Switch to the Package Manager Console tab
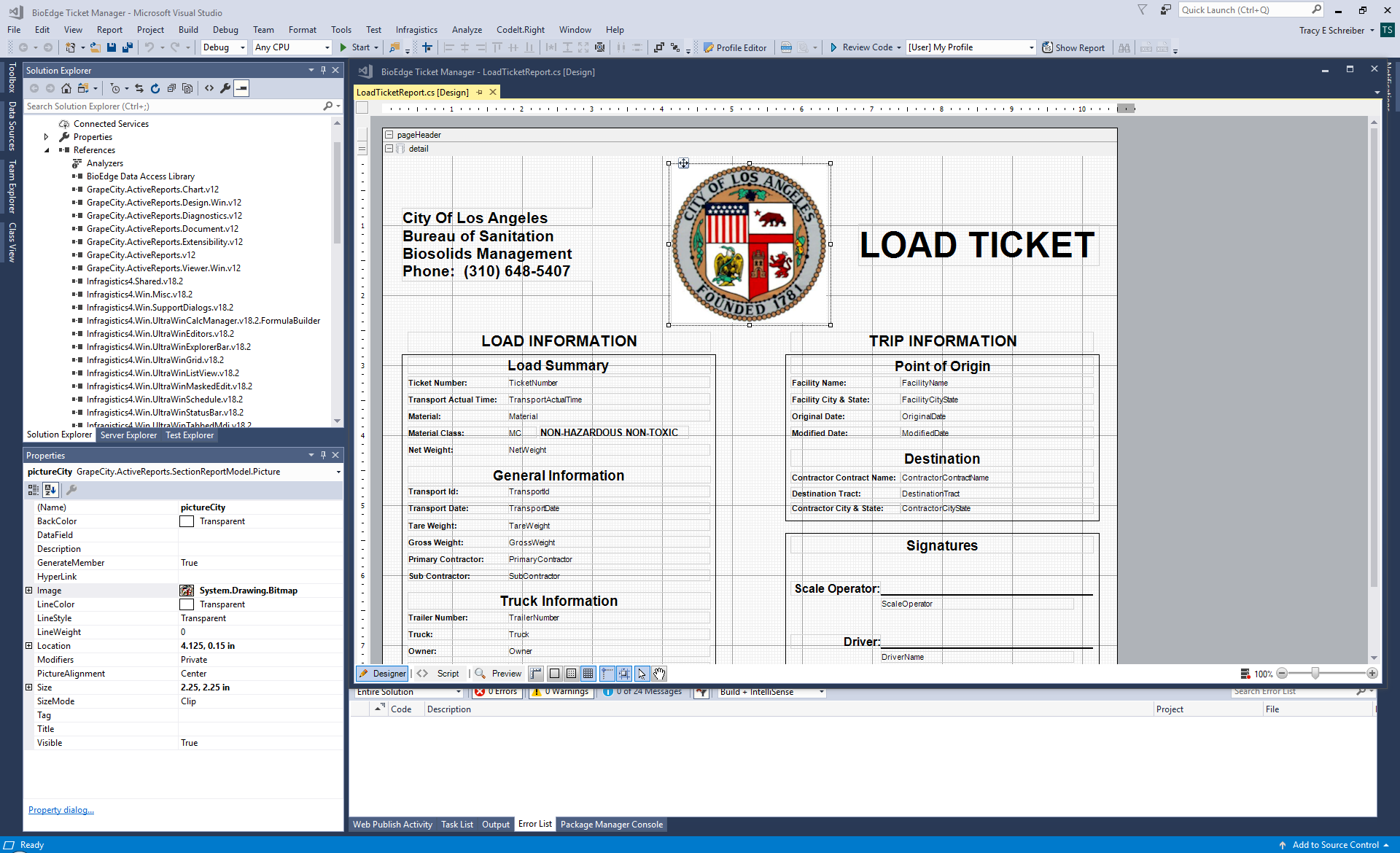Image resolution: width=1400 pixels, height=853 pixels. [612, 825]
